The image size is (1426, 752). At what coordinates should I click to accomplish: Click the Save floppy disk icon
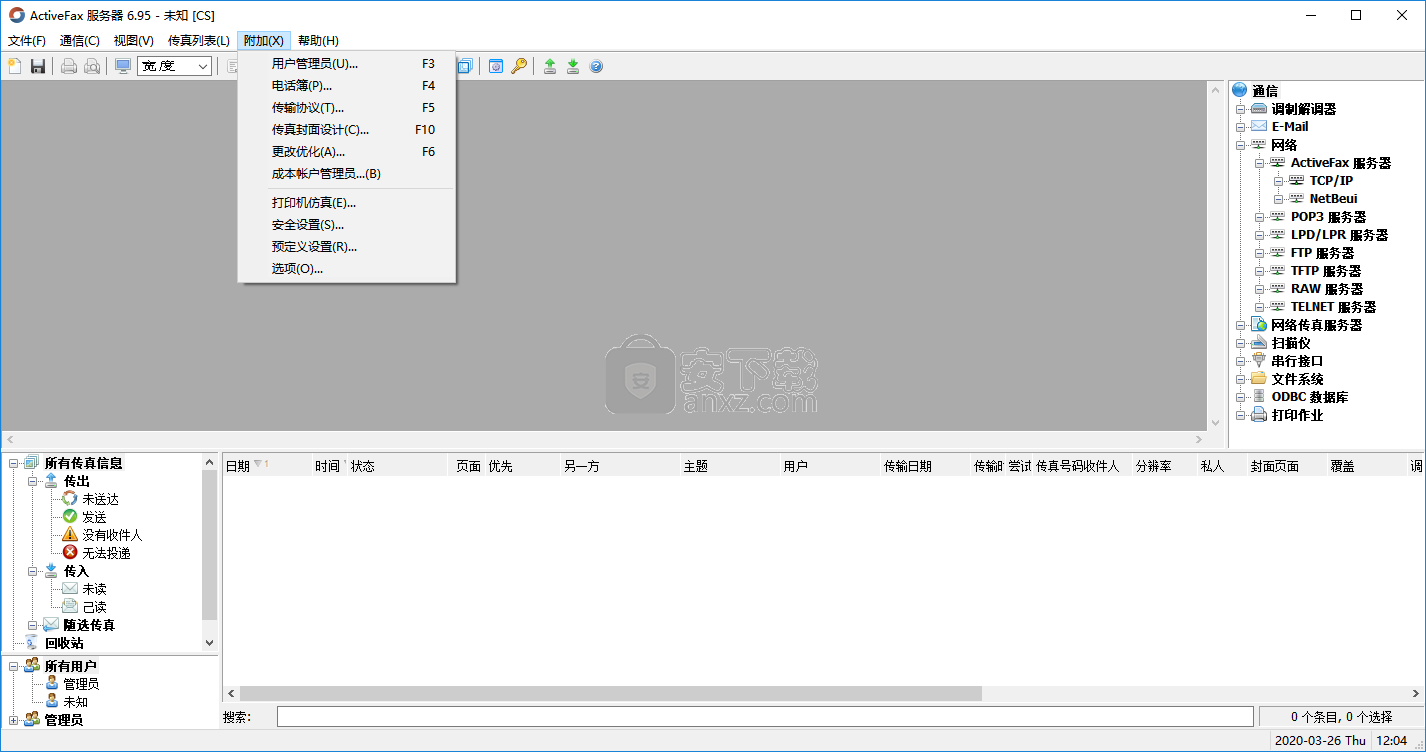38,66
